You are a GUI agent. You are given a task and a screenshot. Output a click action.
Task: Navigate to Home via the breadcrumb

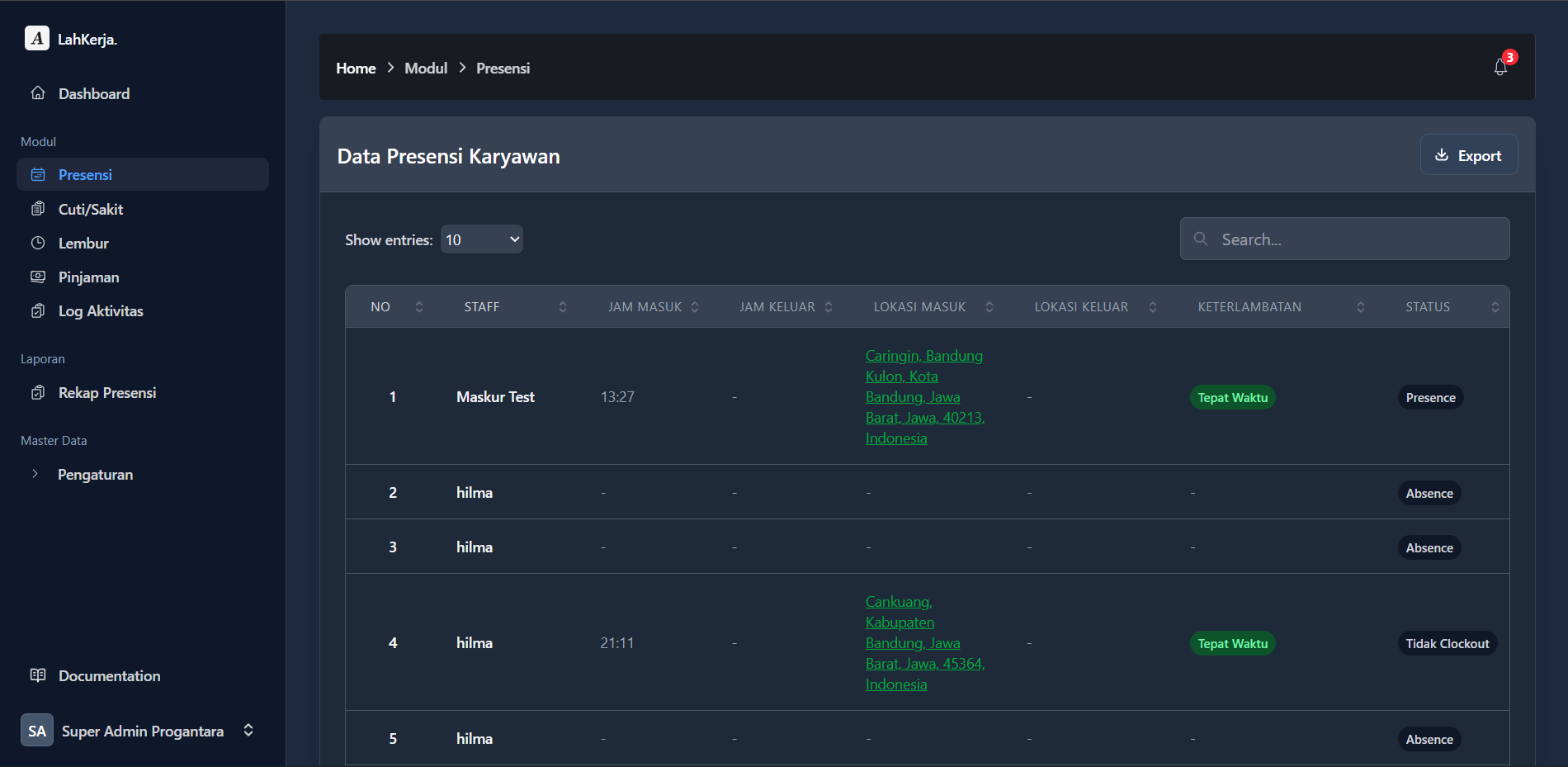[355, 68]
